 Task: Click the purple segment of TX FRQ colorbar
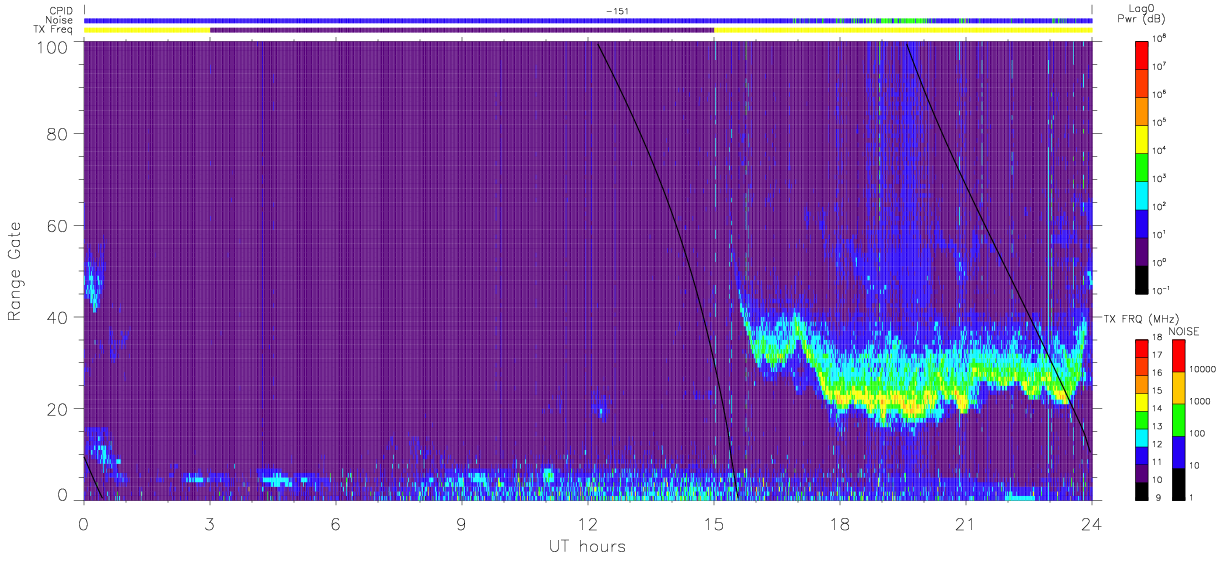click(1142, 474)
